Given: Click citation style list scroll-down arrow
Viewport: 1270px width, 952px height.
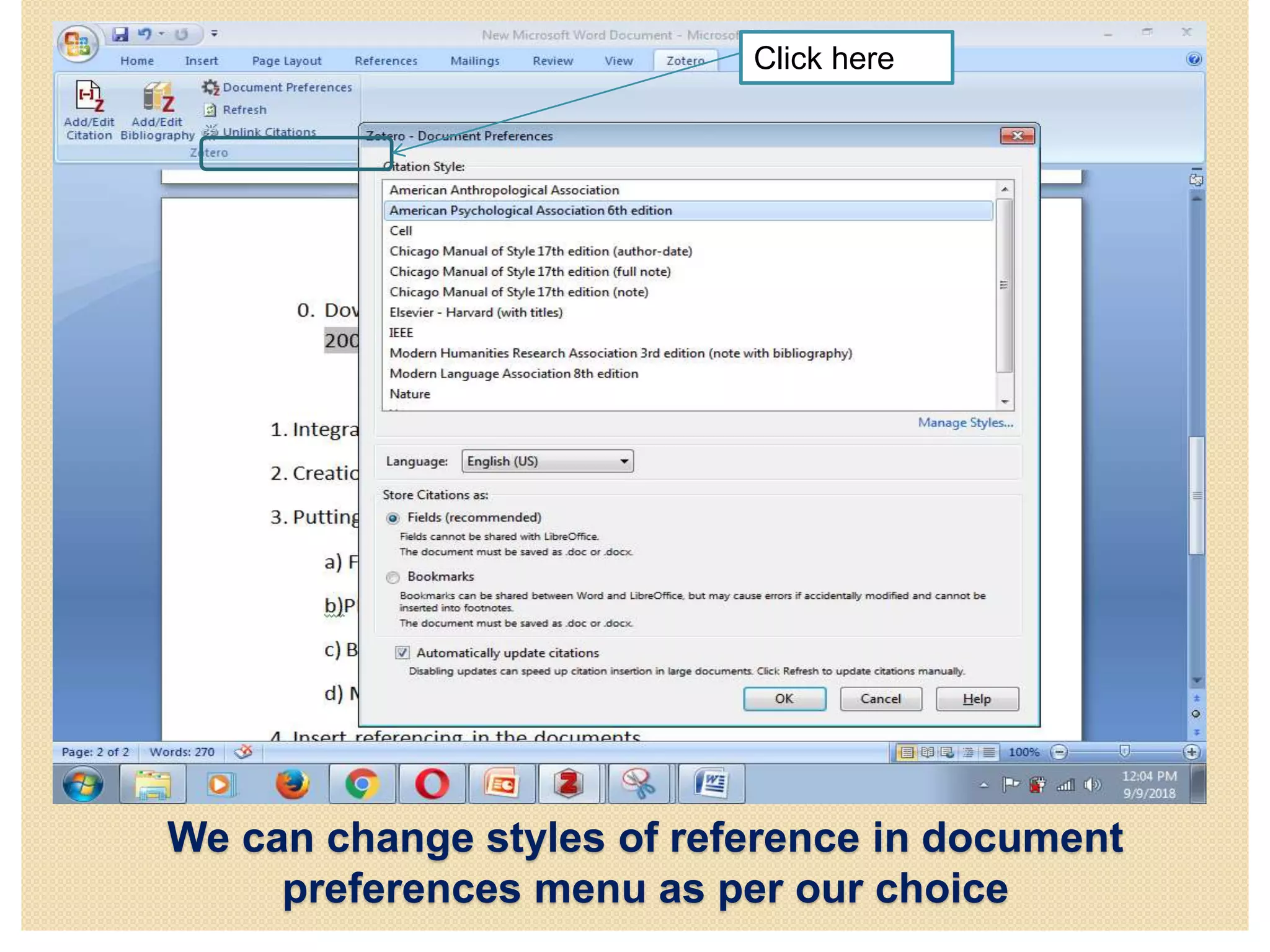Looking at the screenshot, I should click(x=1005, y=402).
